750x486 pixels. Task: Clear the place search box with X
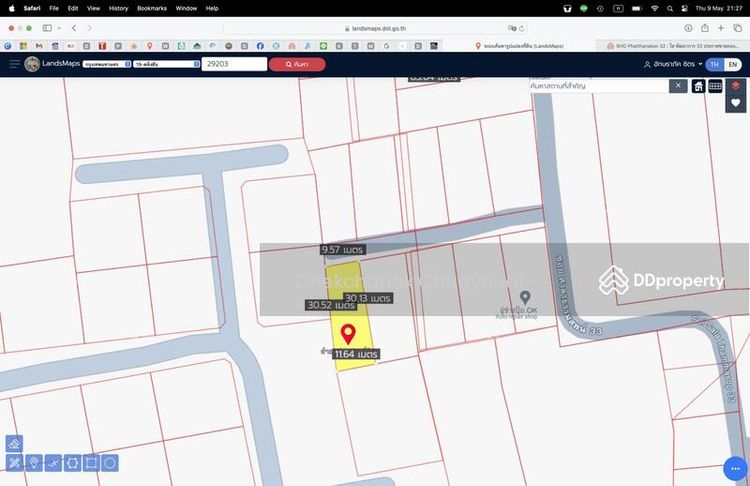pos(678,86)
